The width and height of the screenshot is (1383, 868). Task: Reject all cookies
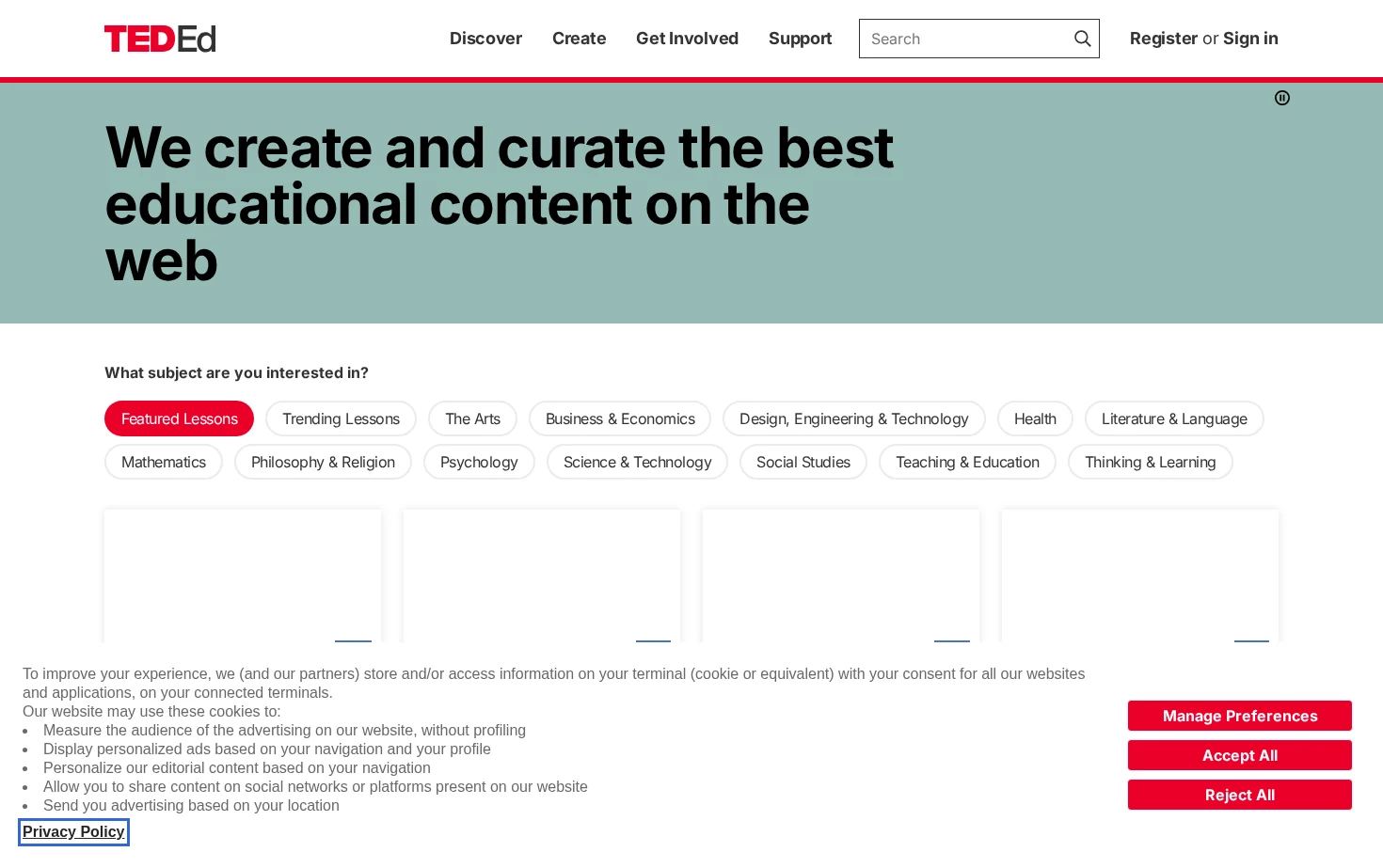[x=1240, y=795]
